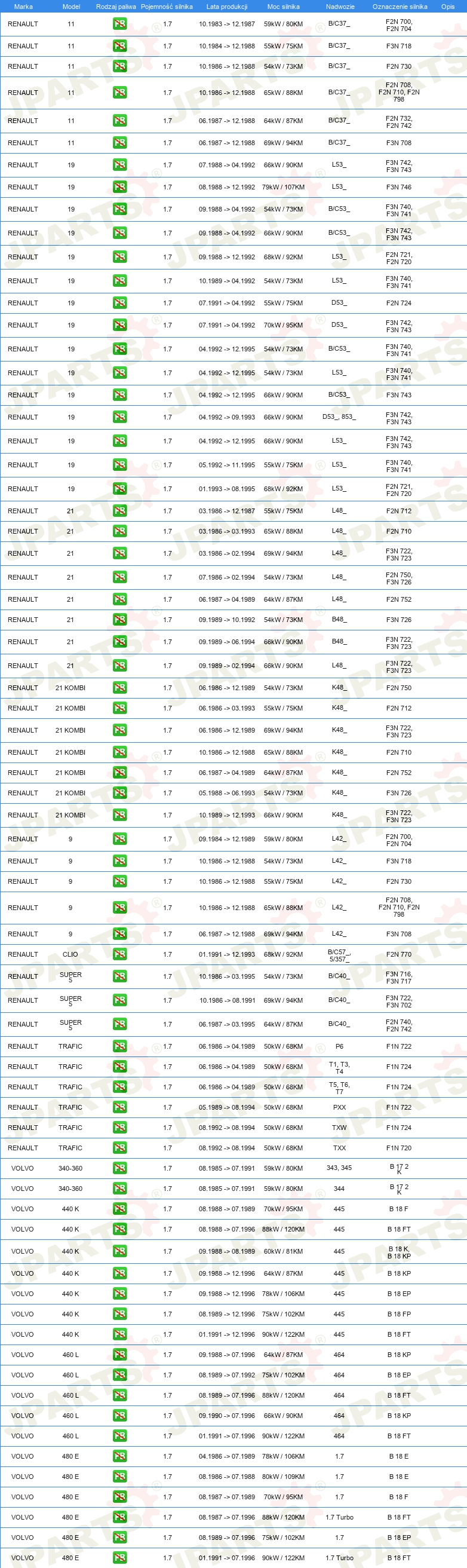Click the Oznaczenie silnika column header
Viewport: 467px width, 1568px height.
[x=400, y=7]
